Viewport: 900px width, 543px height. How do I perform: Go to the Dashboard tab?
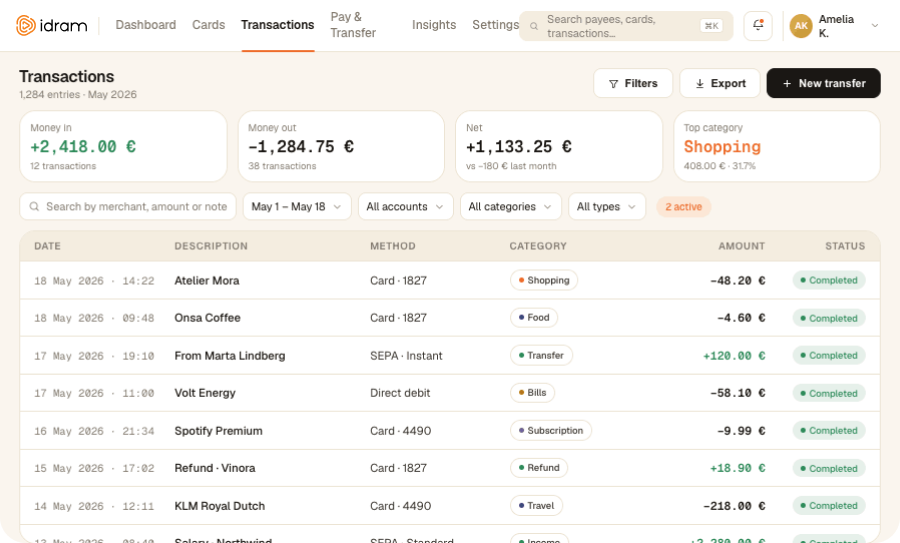point(146,25)
